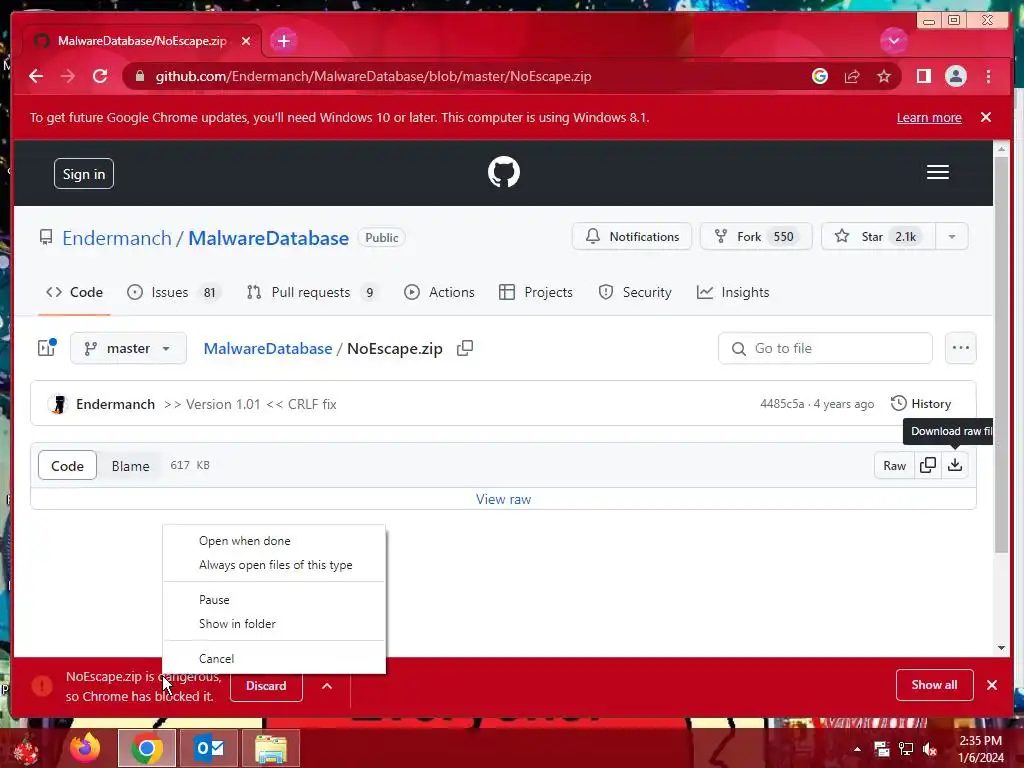Open the master branch dropdown
Viewport: 1024px width, 768px height.
tap(128, 348)
